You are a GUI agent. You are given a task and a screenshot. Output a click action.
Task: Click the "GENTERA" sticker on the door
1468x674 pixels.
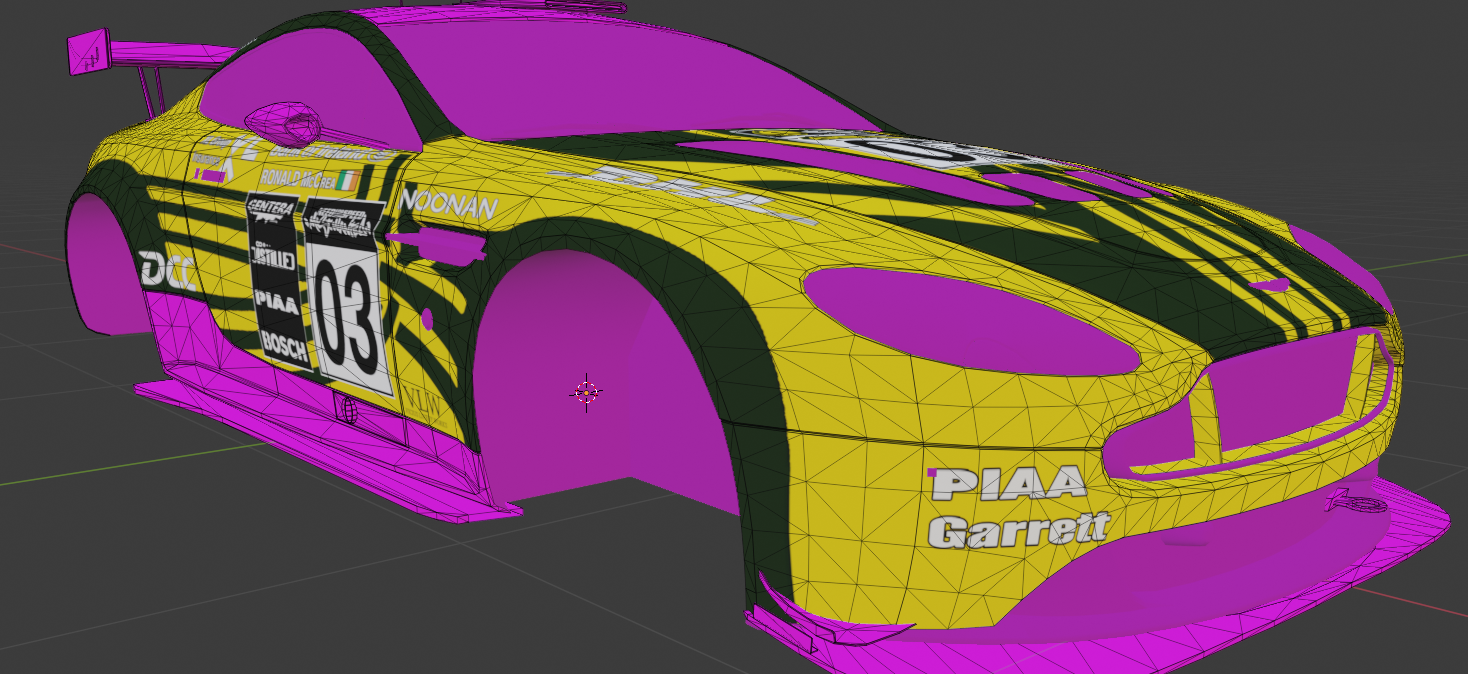click(271, 211)
